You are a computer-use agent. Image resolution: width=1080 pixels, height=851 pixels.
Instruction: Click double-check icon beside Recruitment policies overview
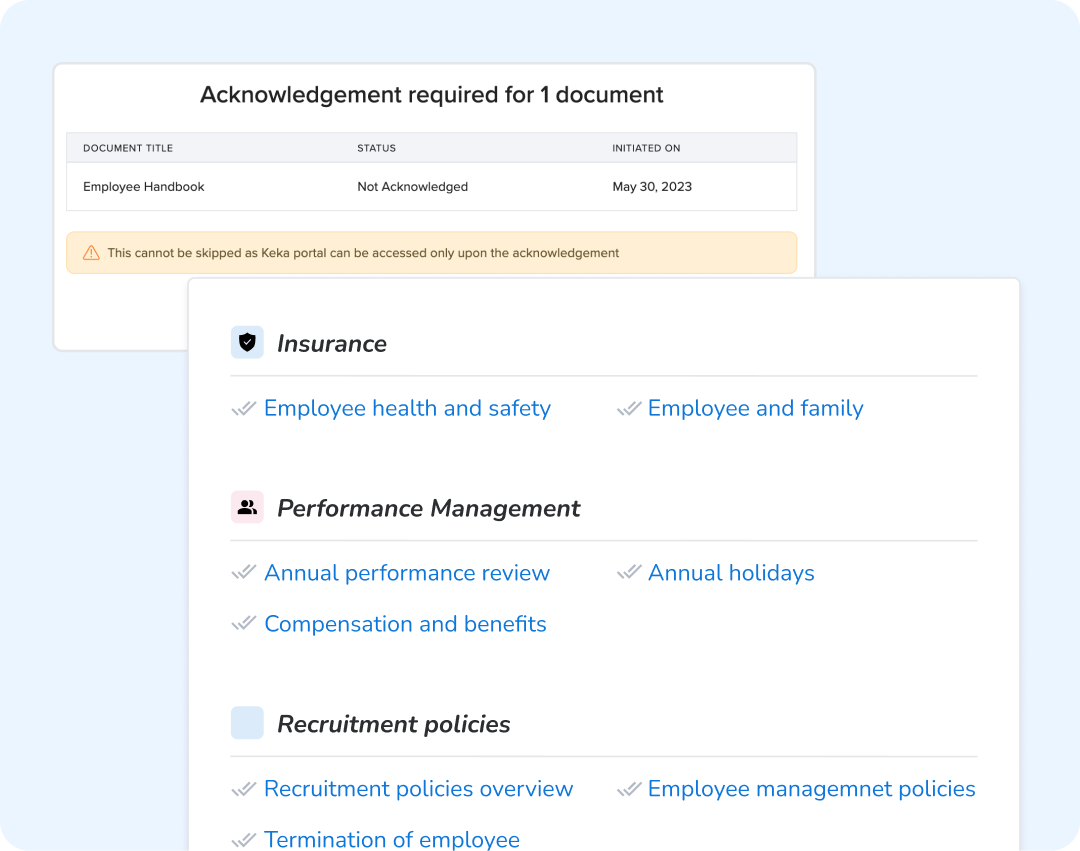coord(244,788)
